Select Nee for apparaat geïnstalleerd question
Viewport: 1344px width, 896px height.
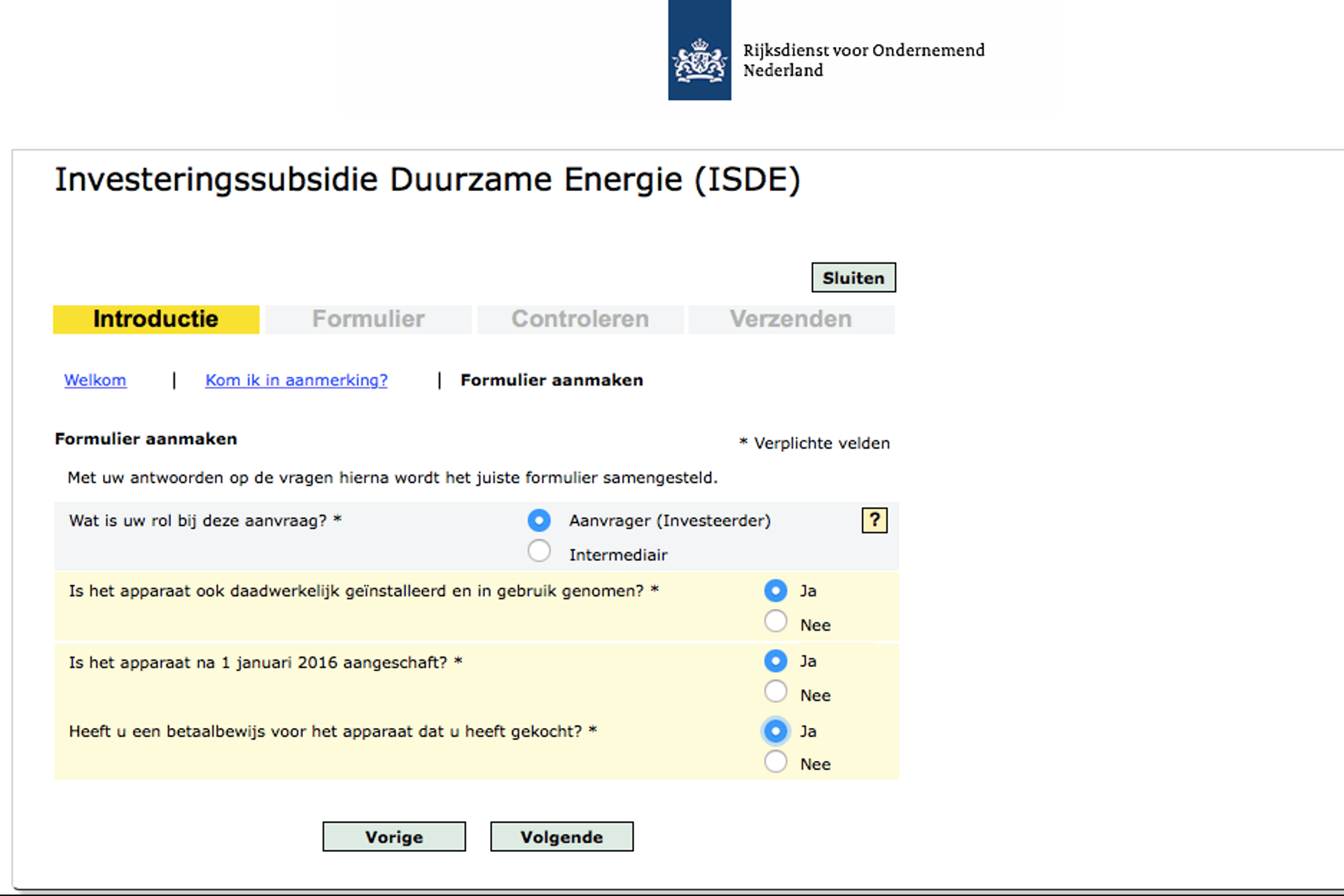[775, 621]
